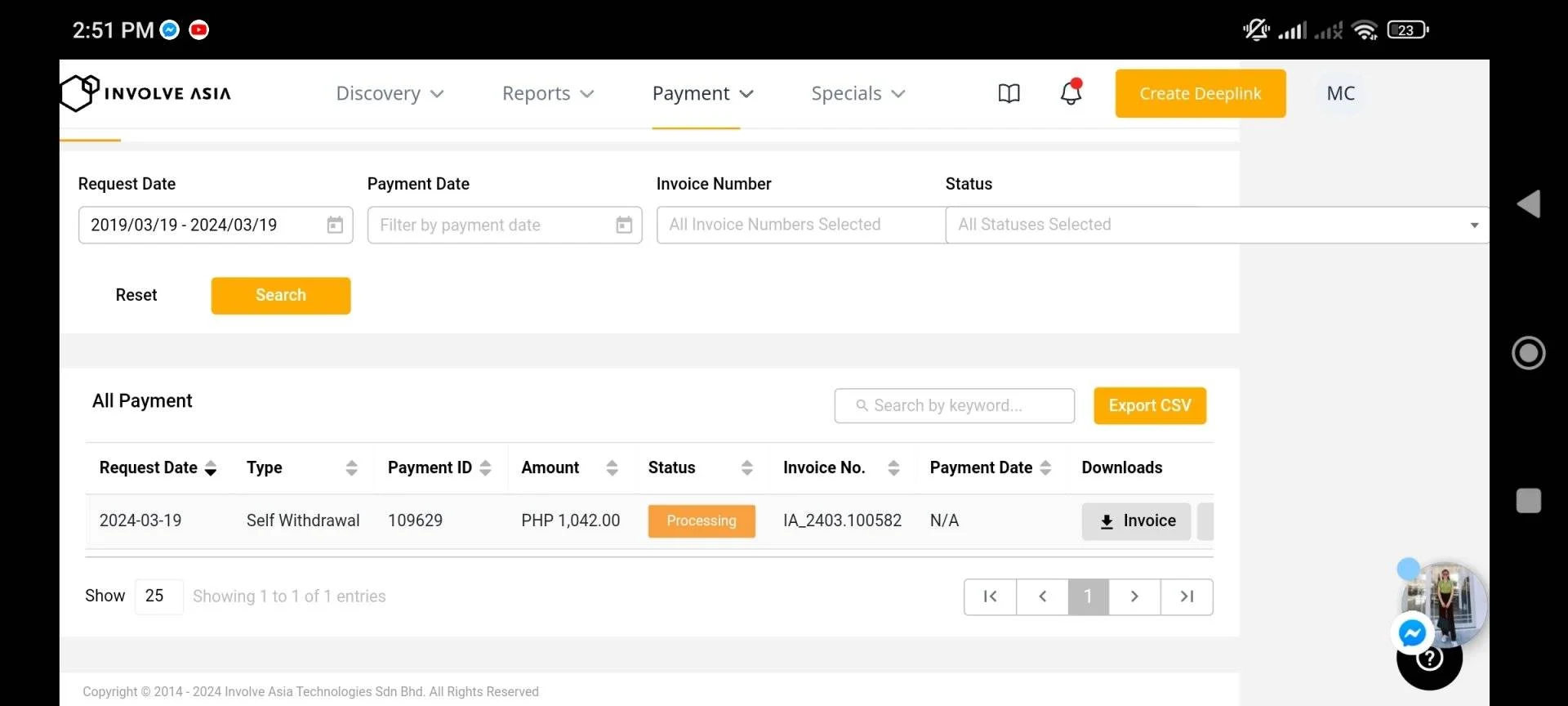The image size is (1568, 706).
Task: Click Create Deeplink button
Action: pyautogui.click(x=1200, y=93)
